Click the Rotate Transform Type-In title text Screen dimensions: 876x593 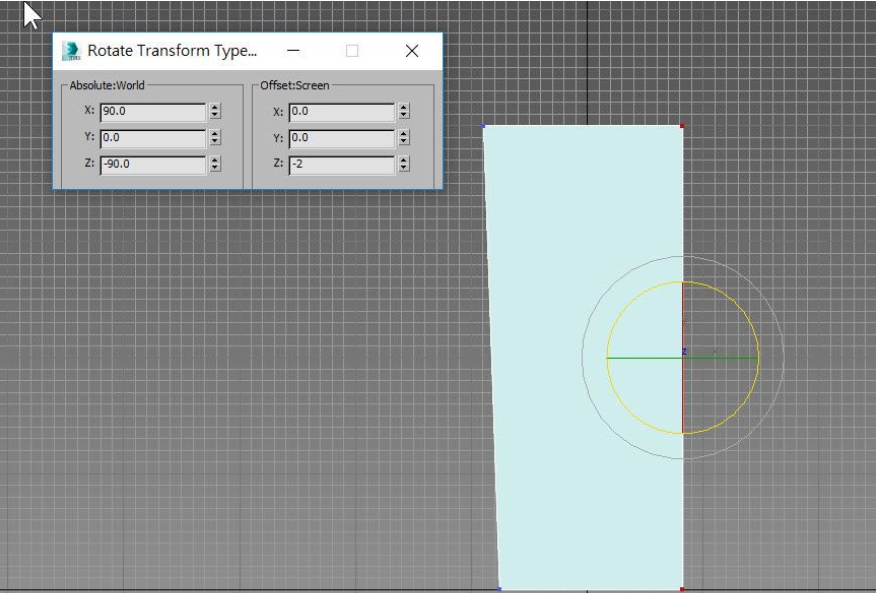[x=172, y=51]
